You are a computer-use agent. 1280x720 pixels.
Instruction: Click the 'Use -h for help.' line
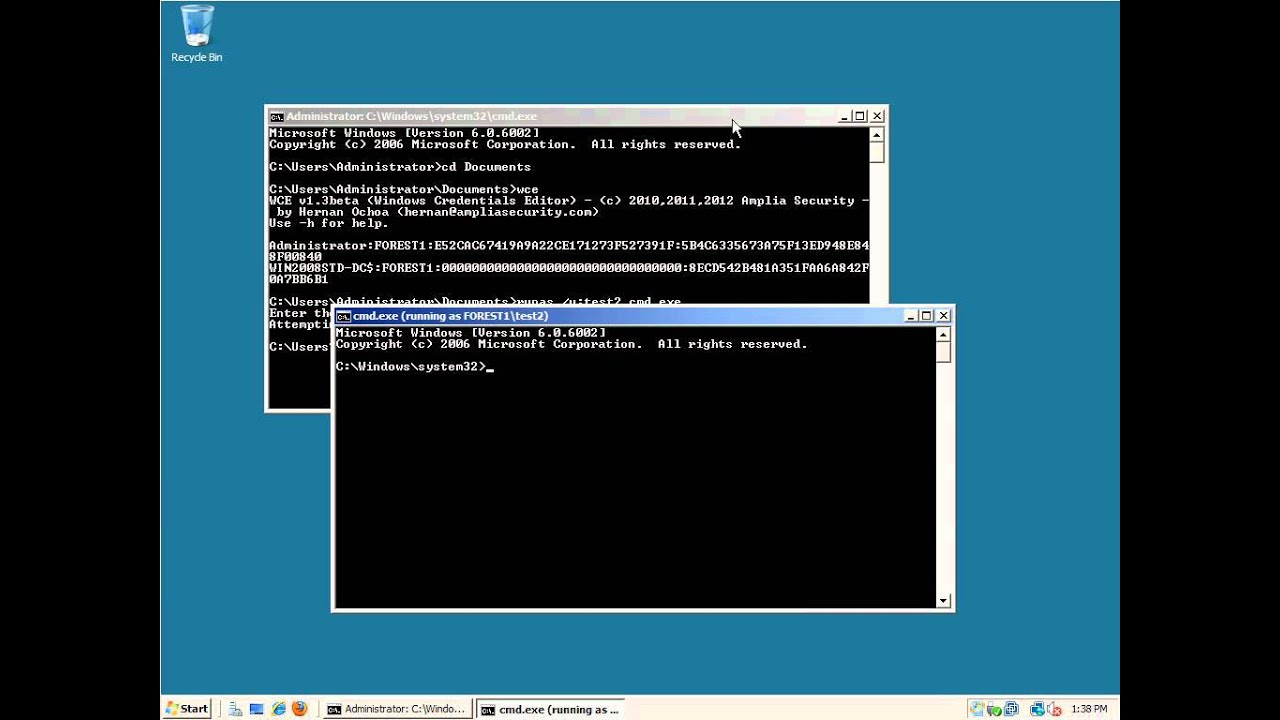(329, 223)
